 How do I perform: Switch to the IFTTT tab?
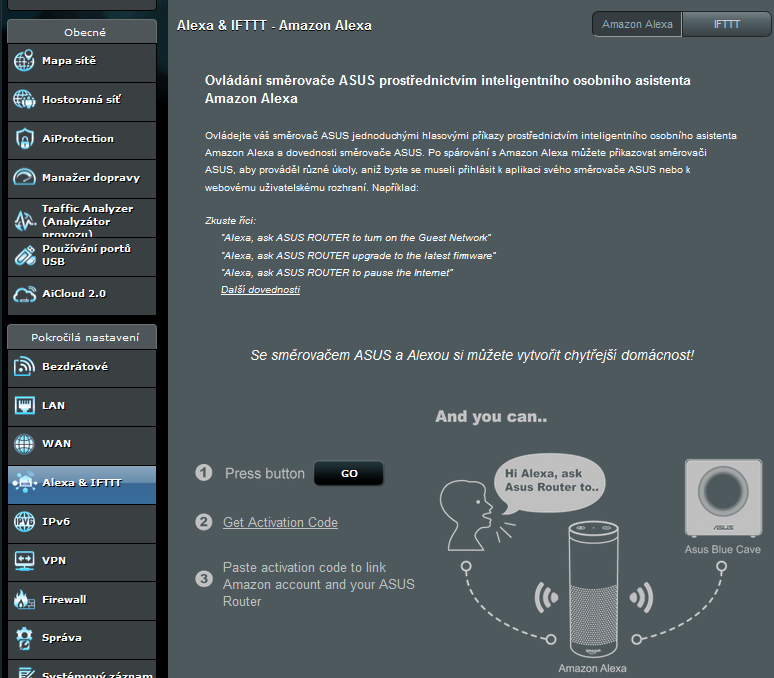point(726,24)
